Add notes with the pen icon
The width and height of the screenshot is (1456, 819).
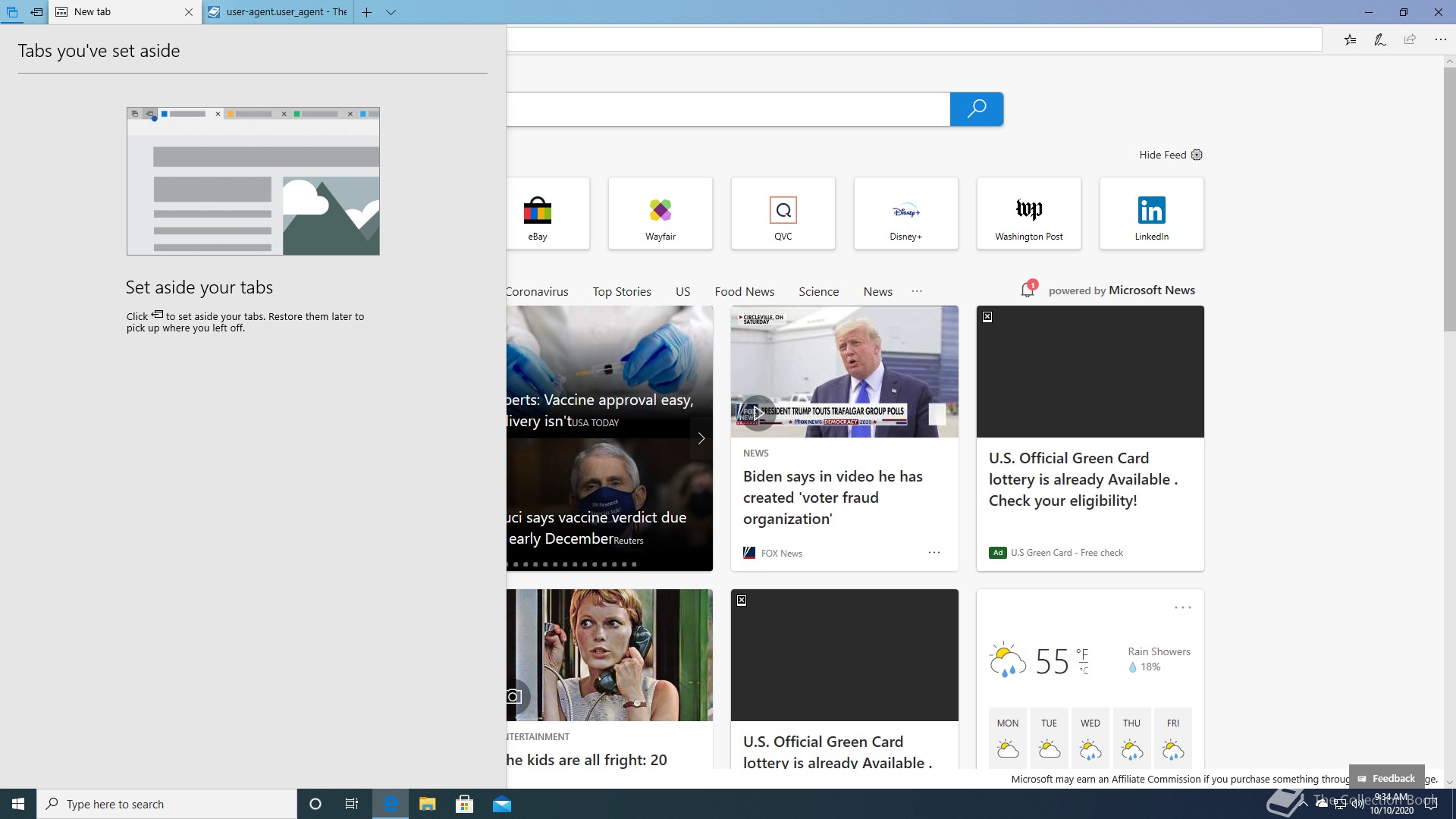1380,39
